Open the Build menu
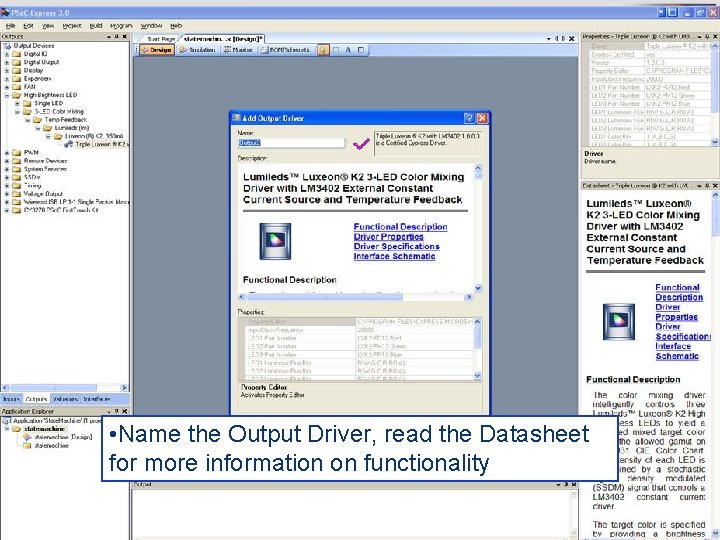 click(96, 26)
